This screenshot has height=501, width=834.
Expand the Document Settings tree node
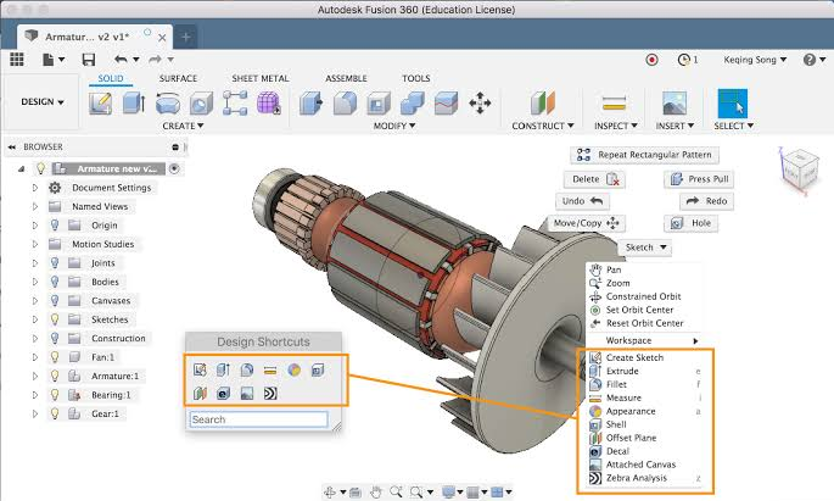point(35,188)
